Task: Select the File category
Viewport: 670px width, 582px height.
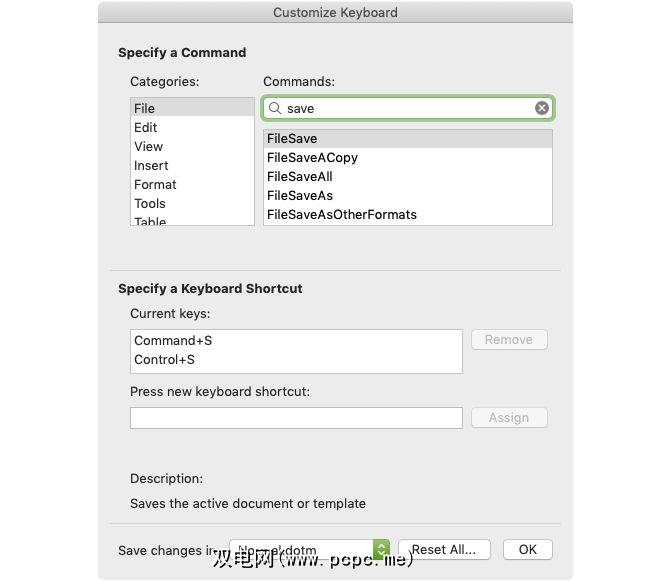Action: pos(145,108)
